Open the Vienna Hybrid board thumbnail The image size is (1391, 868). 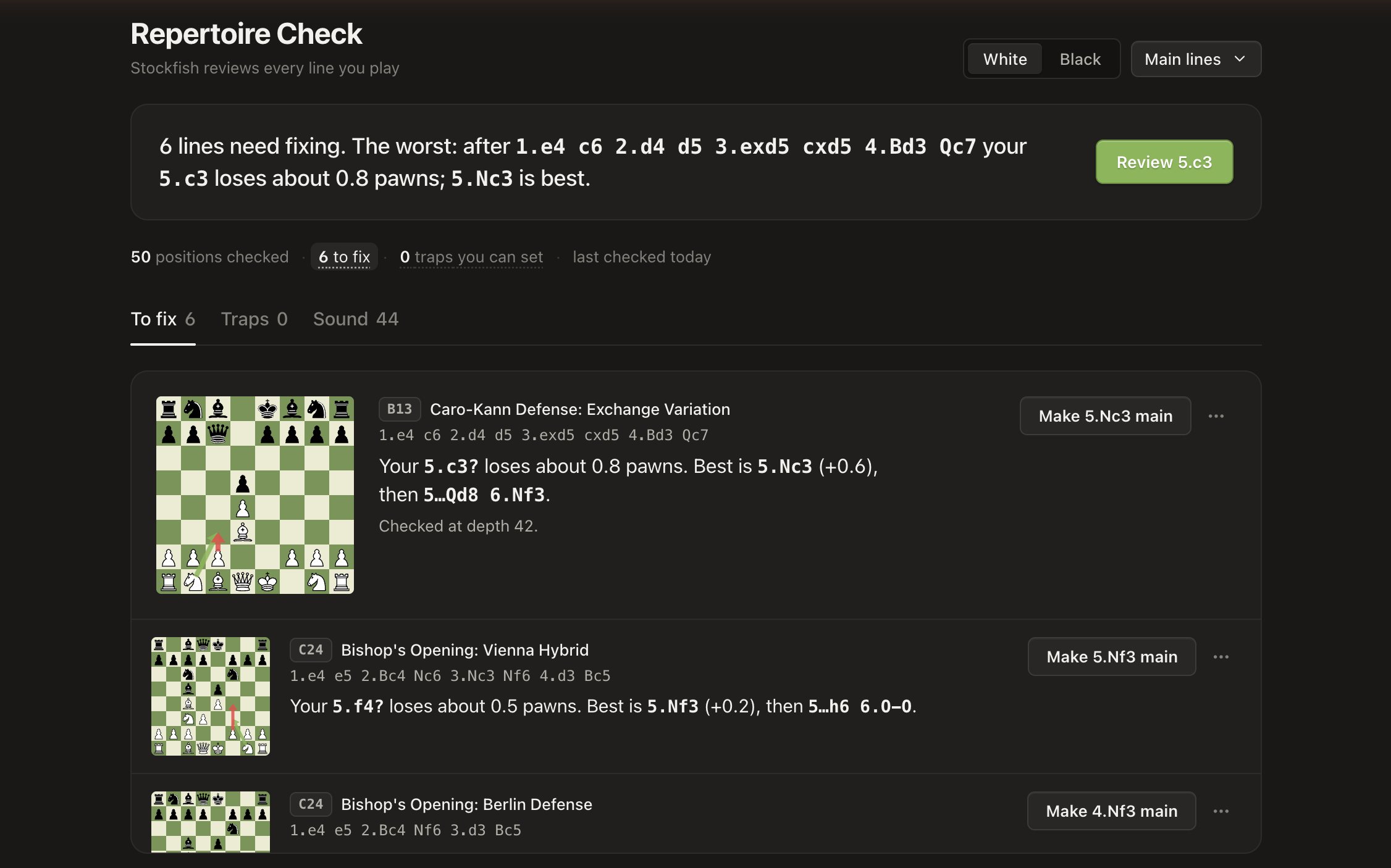(x=211, y=696)
